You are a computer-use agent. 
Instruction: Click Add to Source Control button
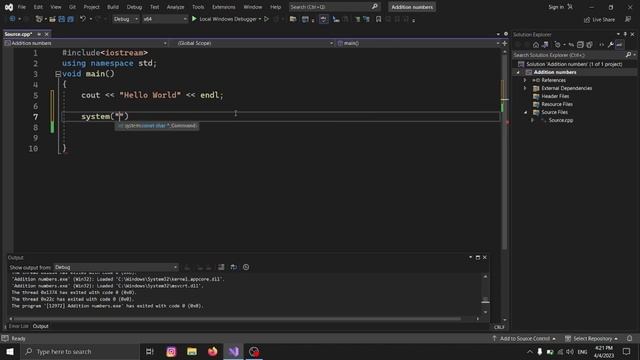(x=524, y=338)
